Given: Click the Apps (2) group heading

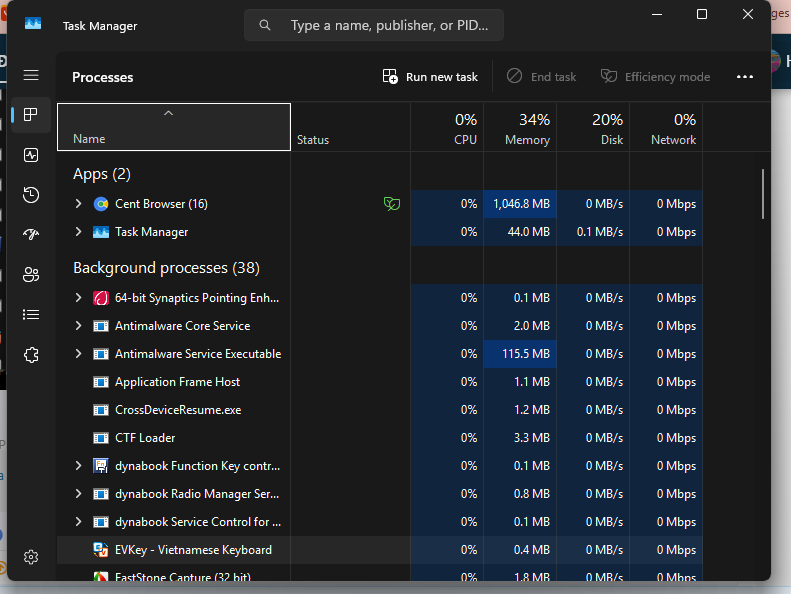Looking at the screenshot, I should [101, 174].
